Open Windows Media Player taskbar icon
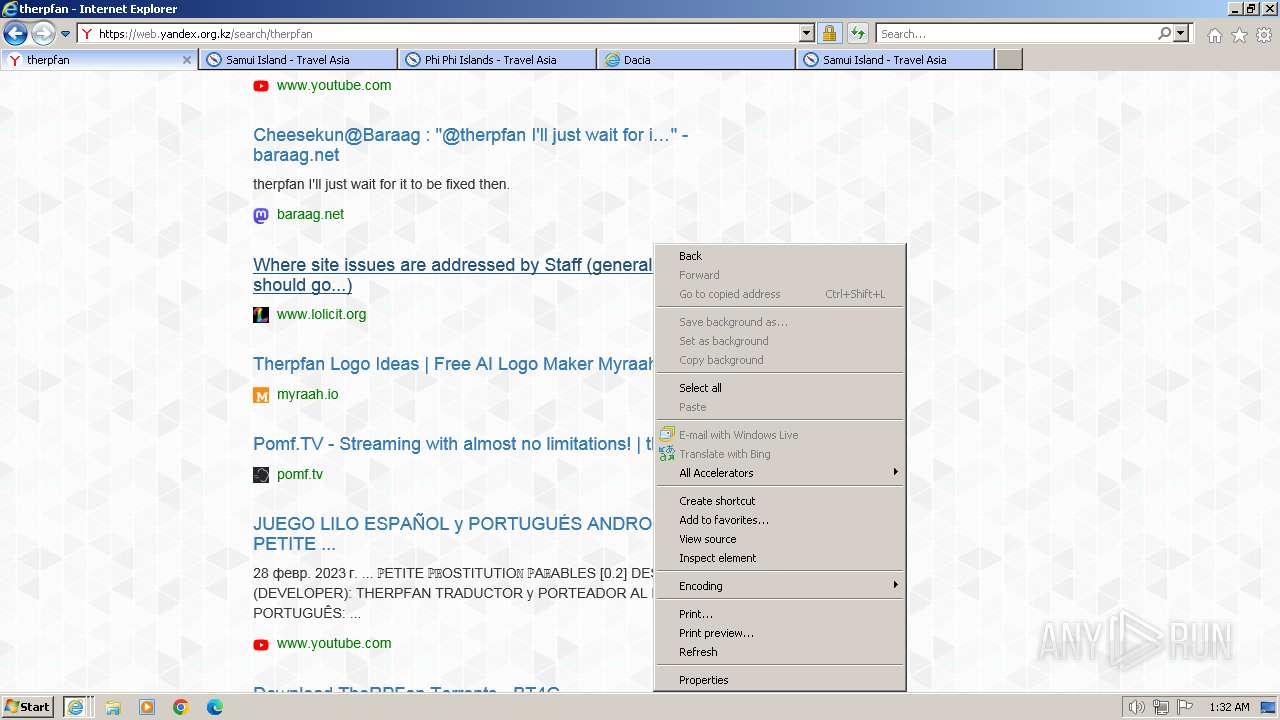Screen dimensions: 1280x720 [147, 707]
